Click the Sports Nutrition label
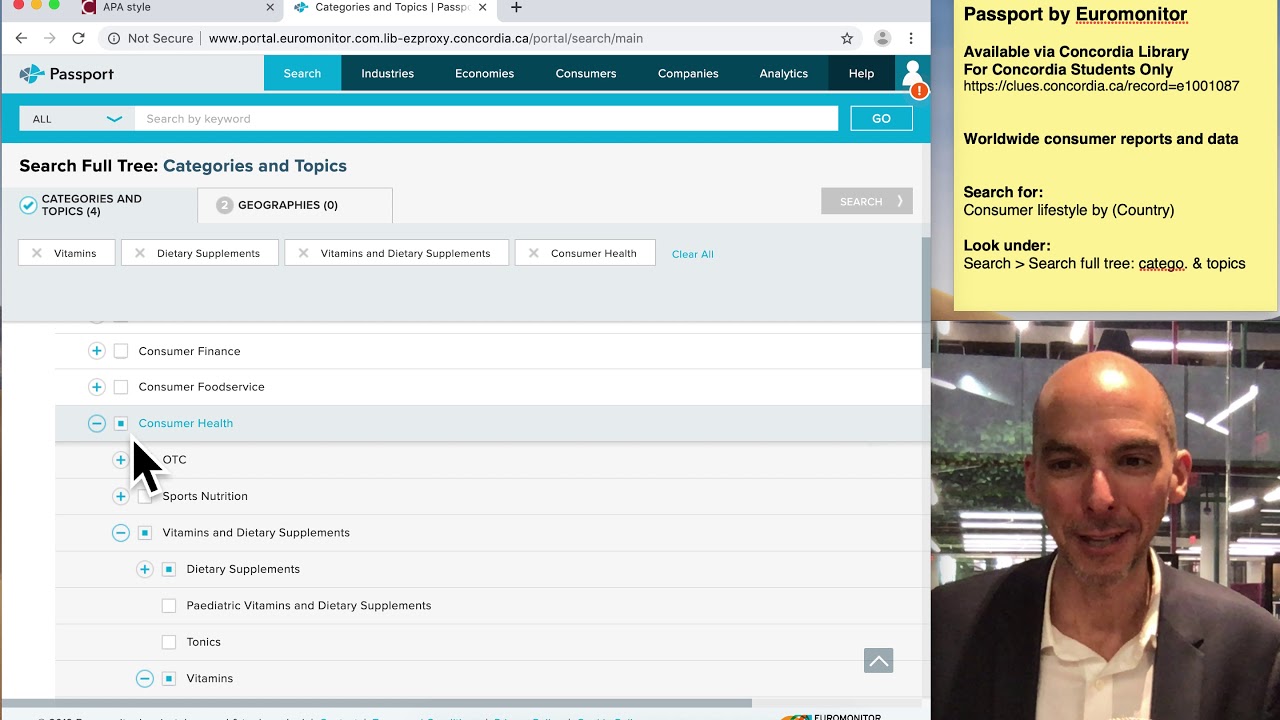The width and height of the screenshot is (1280, 720). [205, 496]
